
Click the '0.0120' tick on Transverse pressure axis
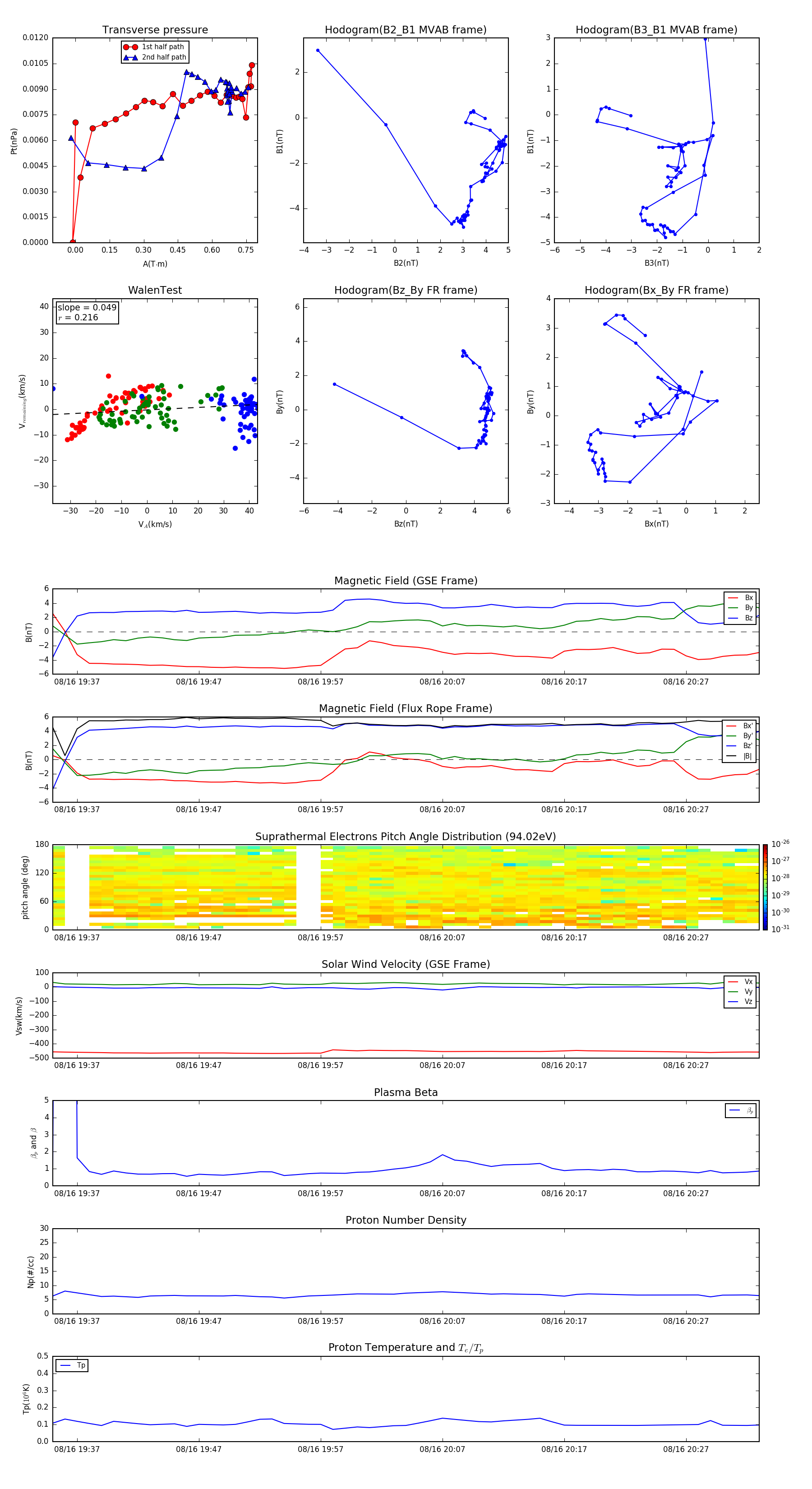click(x=35, y=37)
